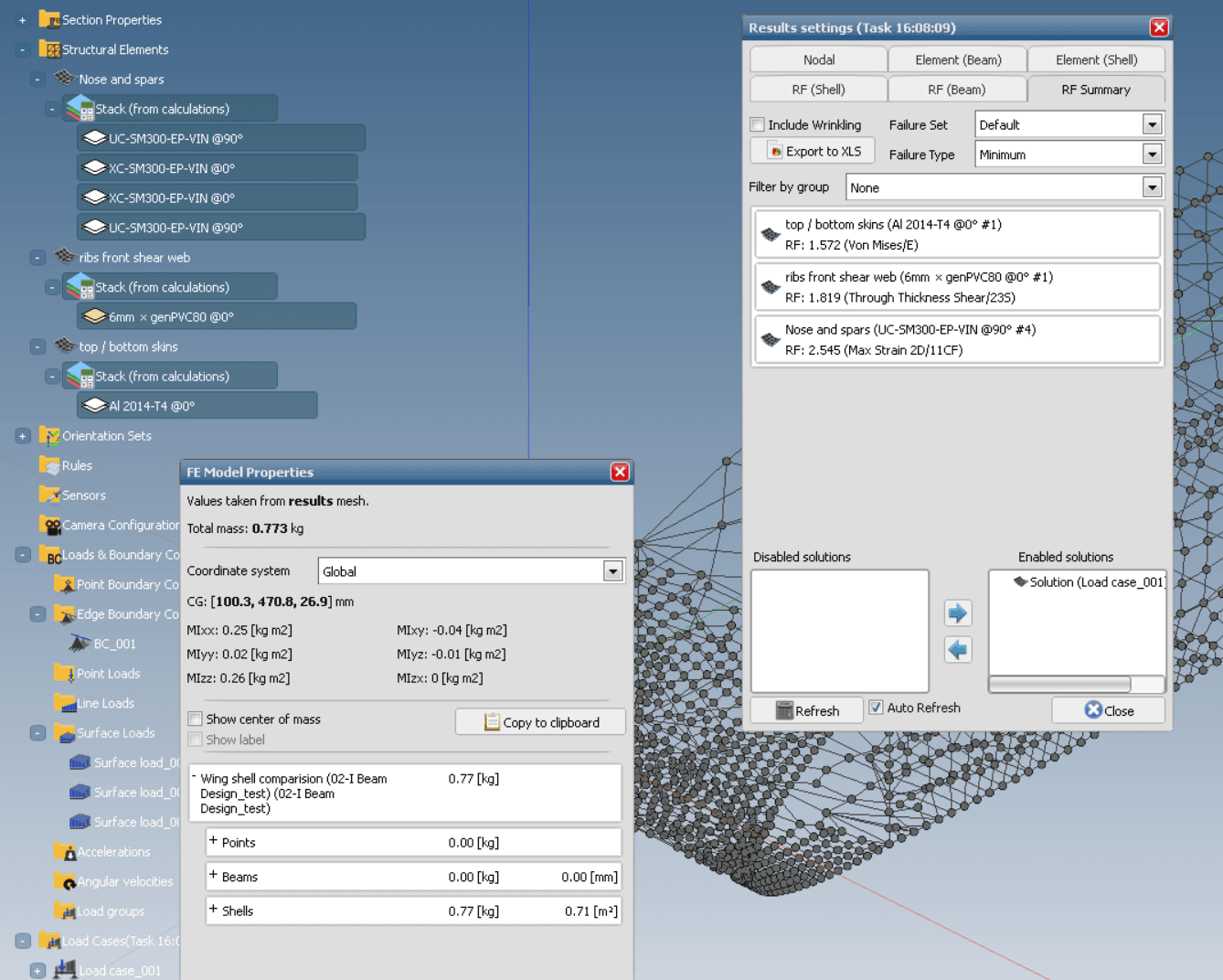Toggle Auto Refresh checkbox

(876, 708)
